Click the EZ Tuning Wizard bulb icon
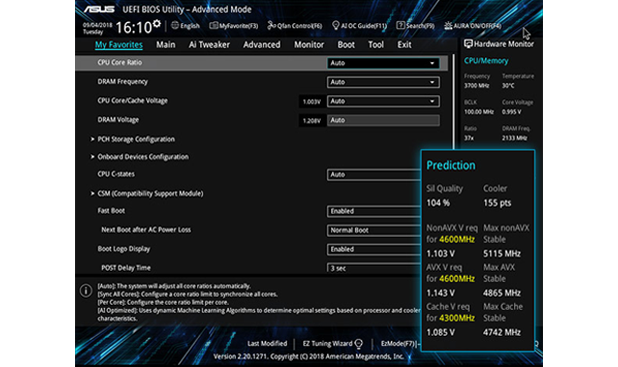 pos(358,344)
